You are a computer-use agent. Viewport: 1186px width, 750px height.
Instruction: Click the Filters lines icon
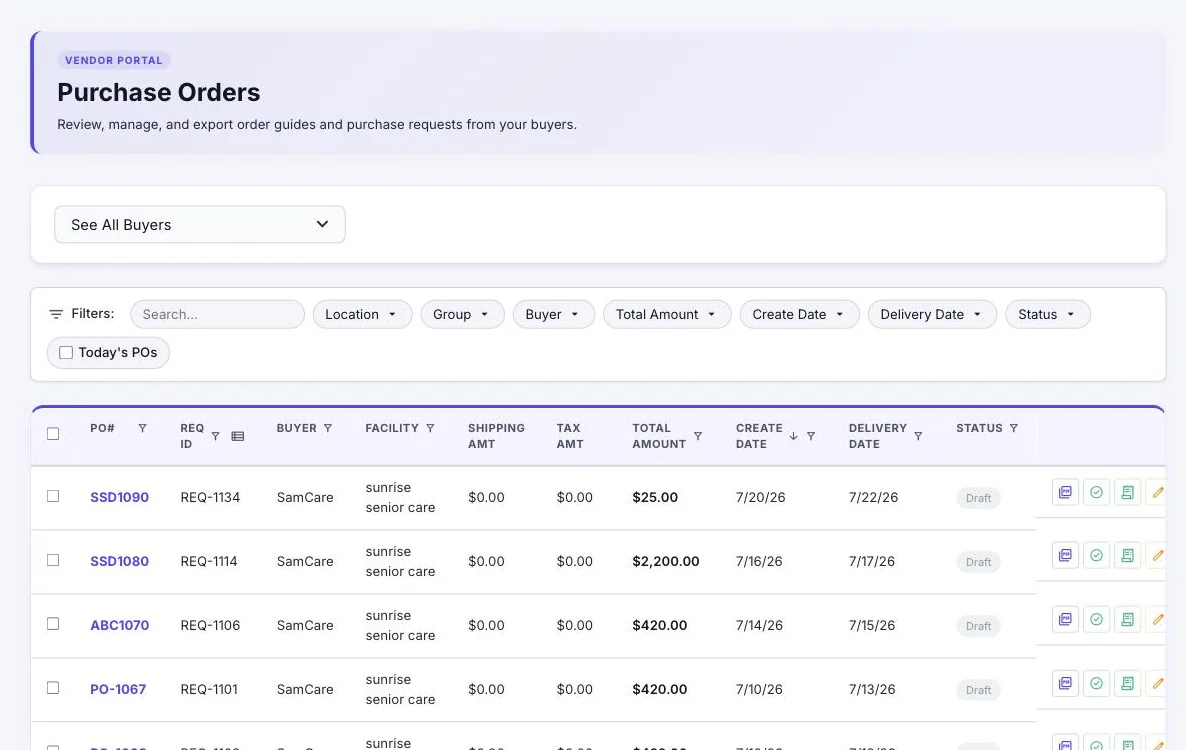56,314
